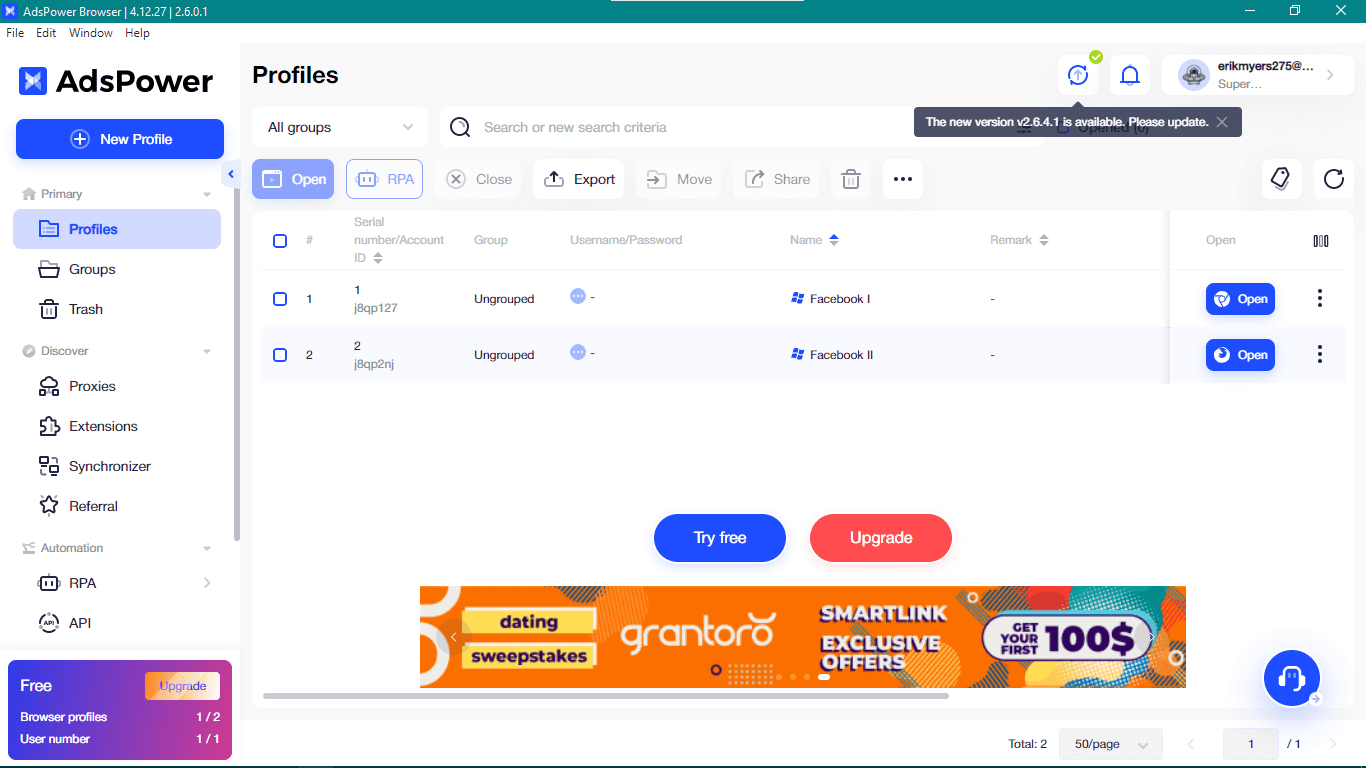Image resolution: width=1366 pixels, height=768 pixels.
Task: Open the Window menu
Action: pyautogui.click(x=91, y=33)
